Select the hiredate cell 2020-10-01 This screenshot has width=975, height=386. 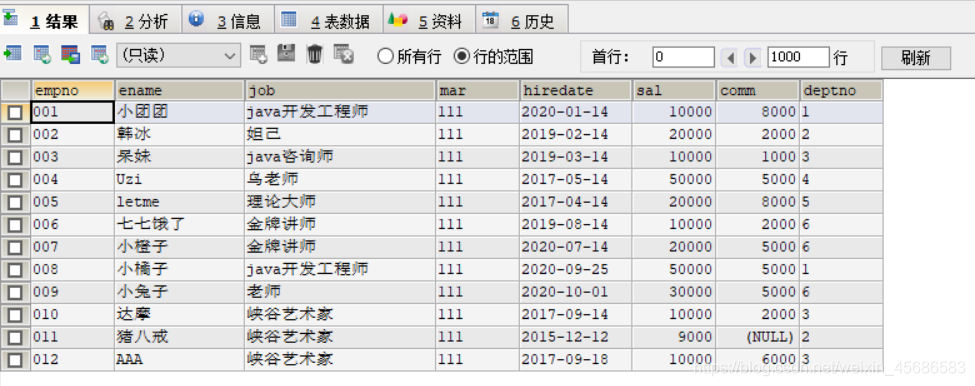[576, 292]
